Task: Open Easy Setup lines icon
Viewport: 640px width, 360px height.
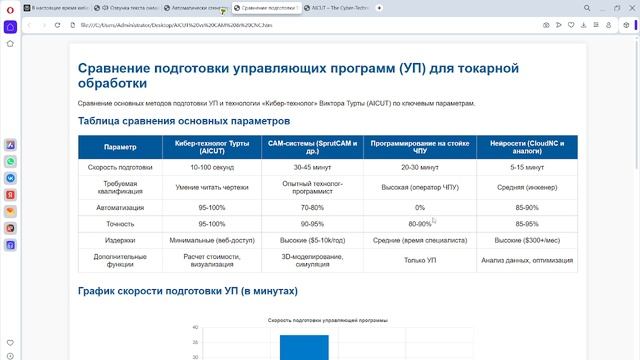Action: click(x=596, y=25)
